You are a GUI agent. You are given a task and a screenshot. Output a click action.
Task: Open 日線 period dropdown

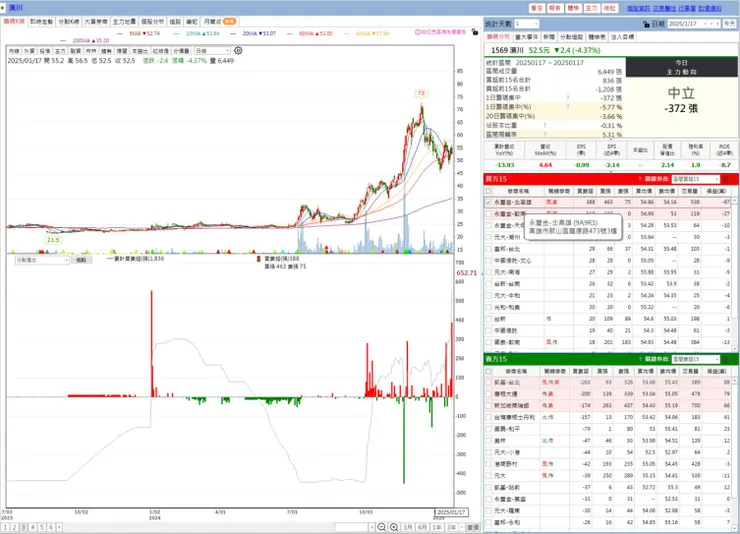[212, 50]
